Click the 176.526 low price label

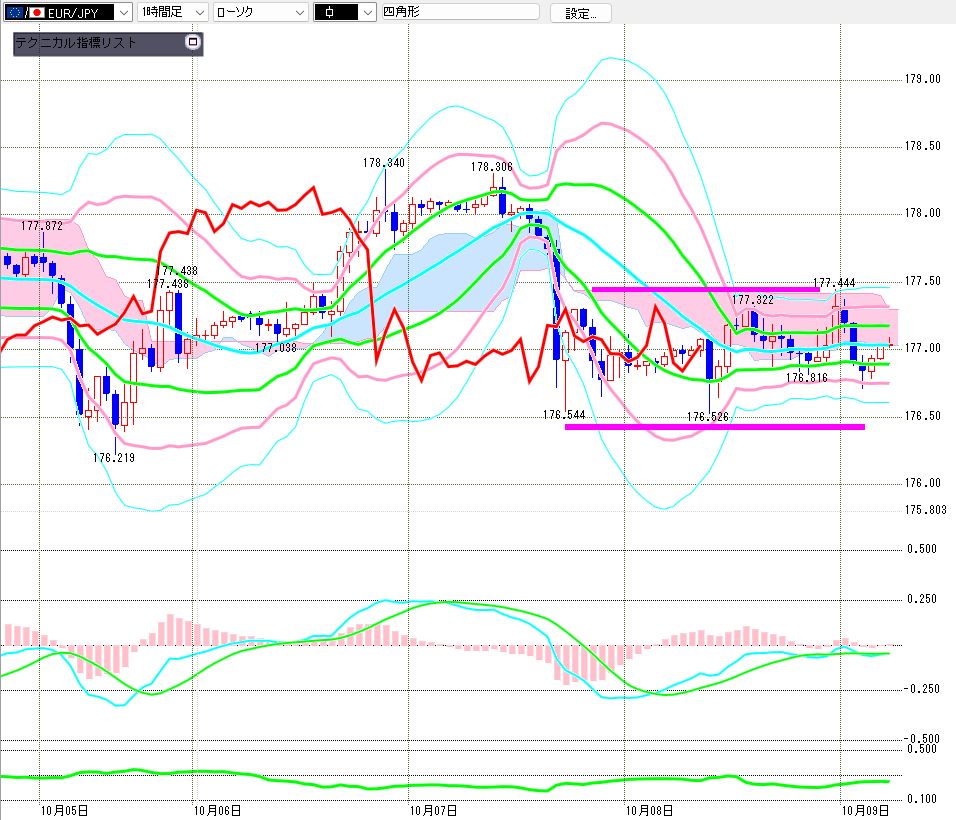point(708,417)
